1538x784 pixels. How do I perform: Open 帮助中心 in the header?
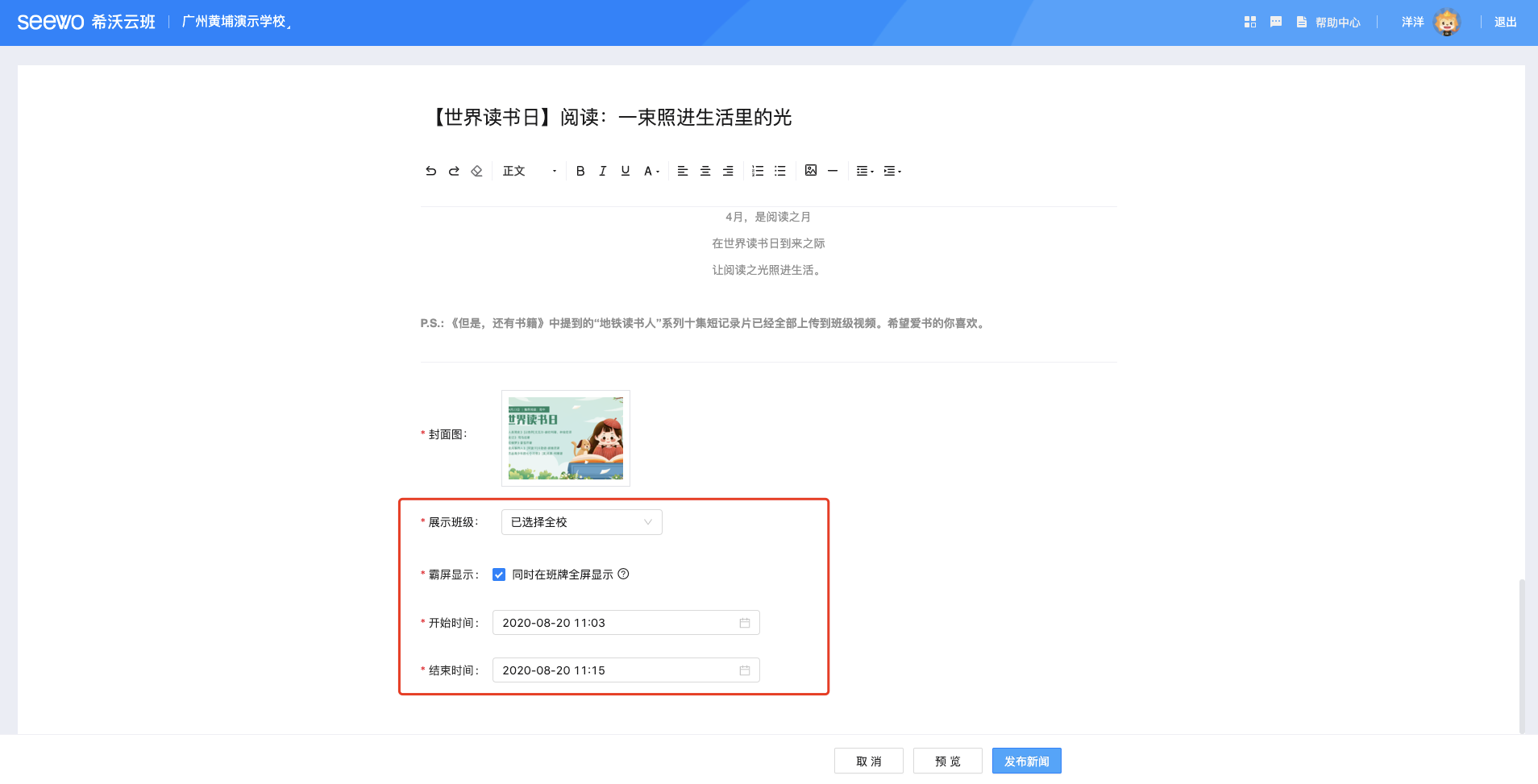tap(1328, 23)
